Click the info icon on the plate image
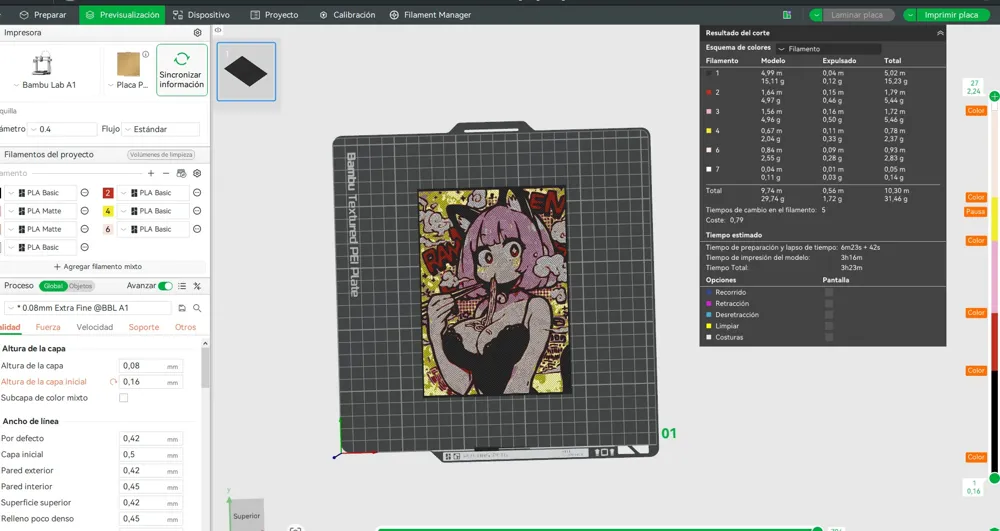Image resolution: width=1000 pixels, height=531 pixels. click(x=145, y=55)
